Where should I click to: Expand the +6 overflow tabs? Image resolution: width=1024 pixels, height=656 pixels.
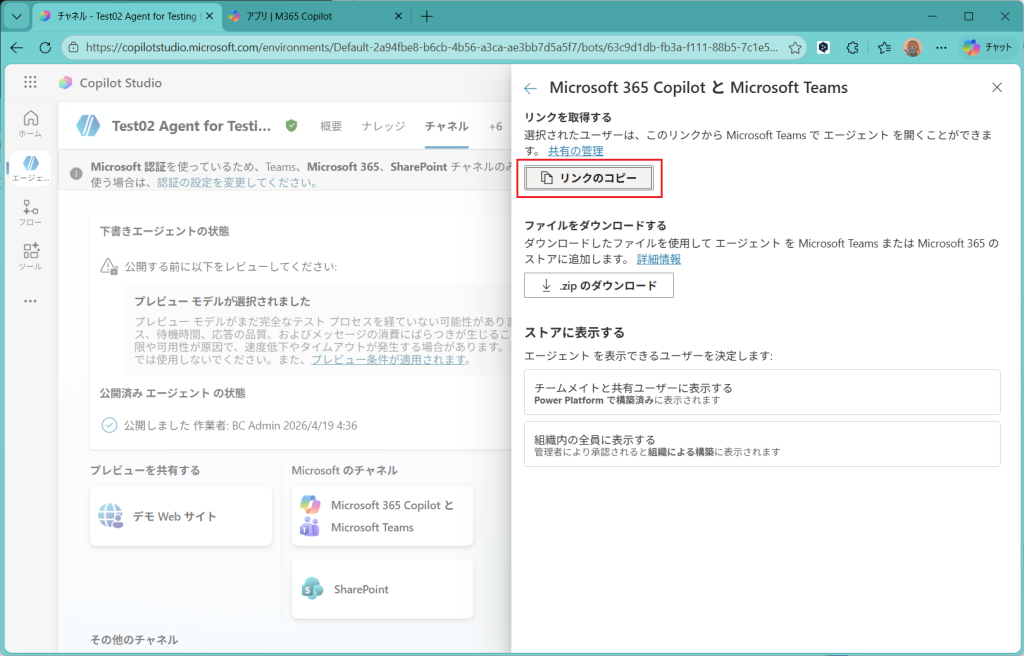(x=495, y=126)
